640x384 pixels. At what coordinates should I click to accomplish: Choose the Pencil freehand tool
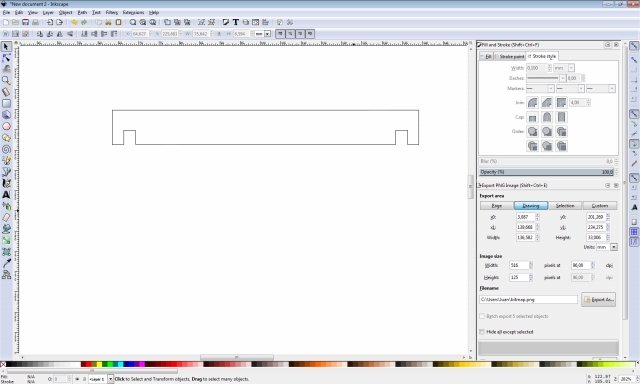pos(6,161)
